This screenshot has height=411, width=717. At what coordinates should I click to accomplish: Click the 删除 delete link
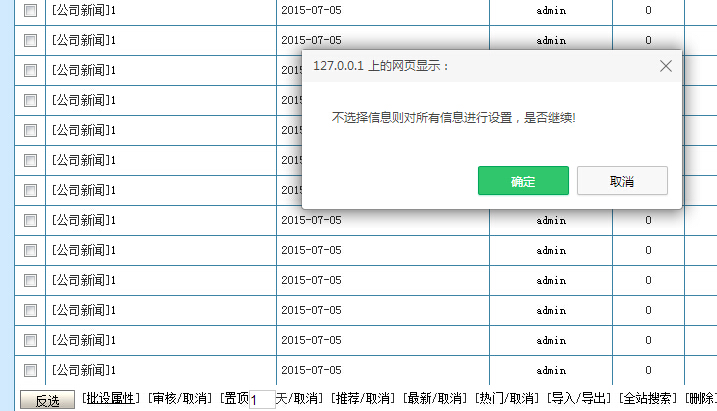click(702, 399)
